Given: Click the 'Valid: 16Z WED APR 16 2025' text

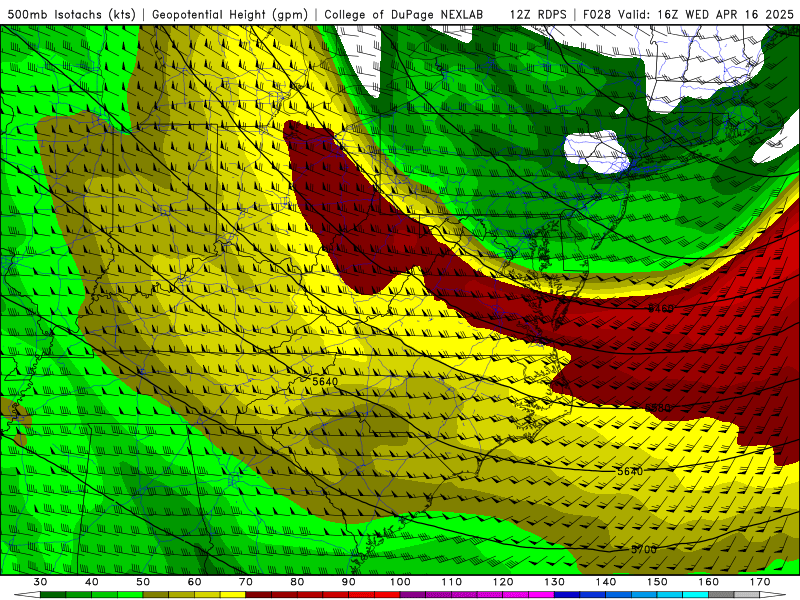Looking at the screenshot, I should pyautogui.click(x=706, y=14).
